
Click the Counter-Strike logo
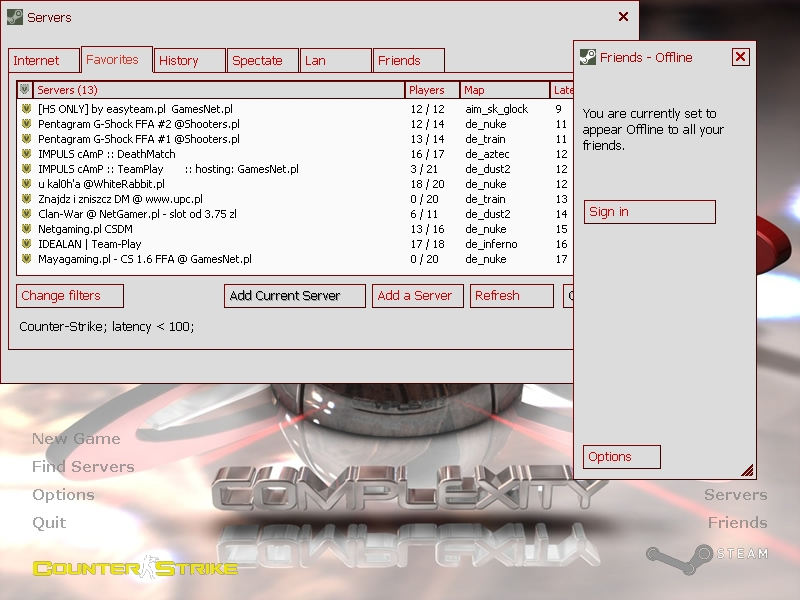click(x=135, y=568)
